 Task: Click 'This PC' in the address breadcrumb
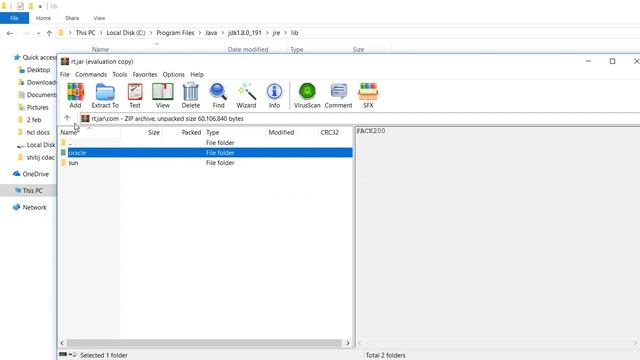tap(85, 33)
